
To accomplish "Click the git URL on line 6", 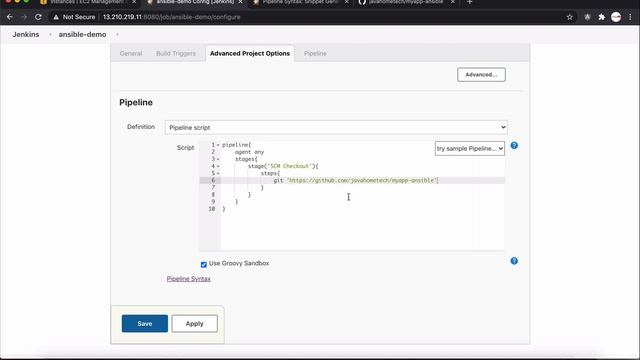I will coord(362,180).
